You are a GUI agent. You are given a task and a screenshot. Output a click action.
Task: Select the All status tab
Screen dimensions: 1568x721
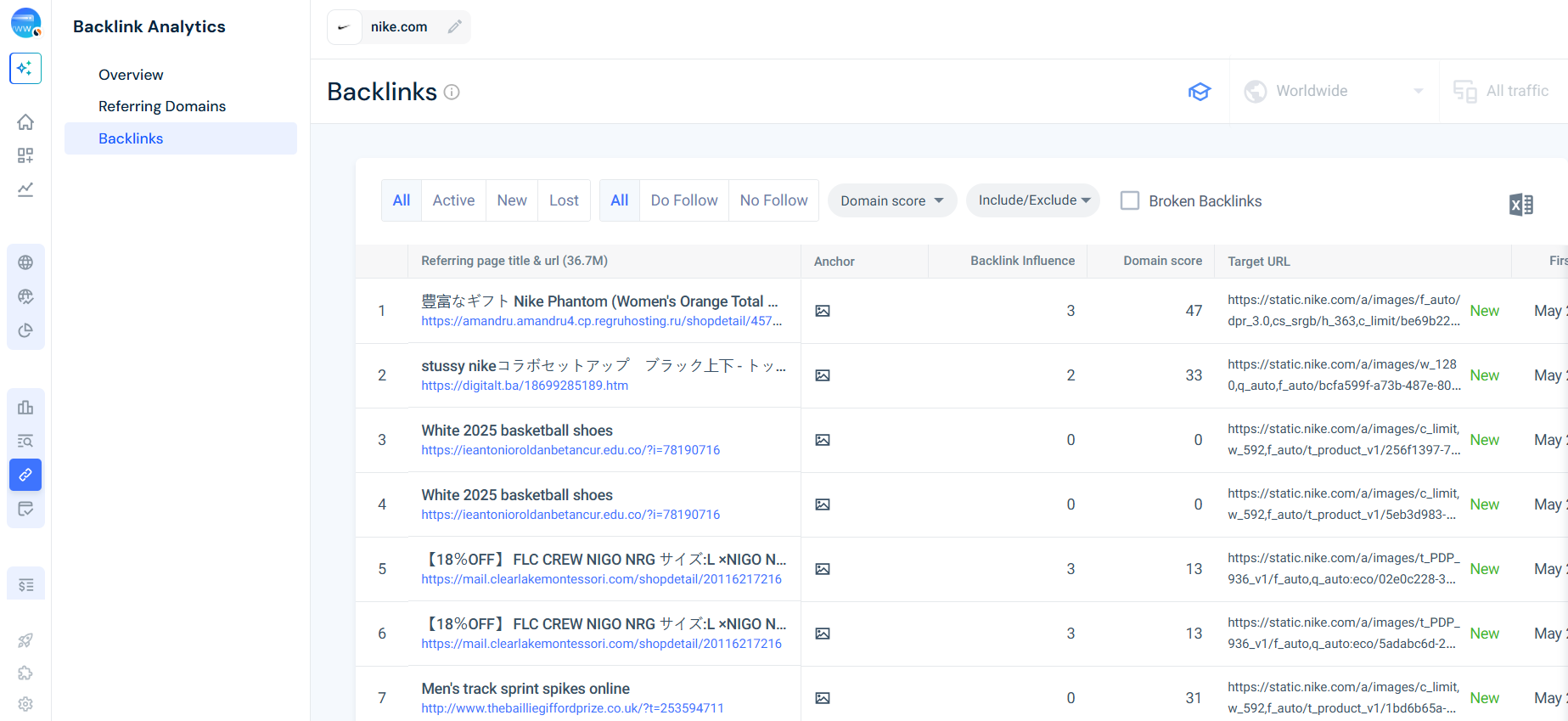click(402, 200)
